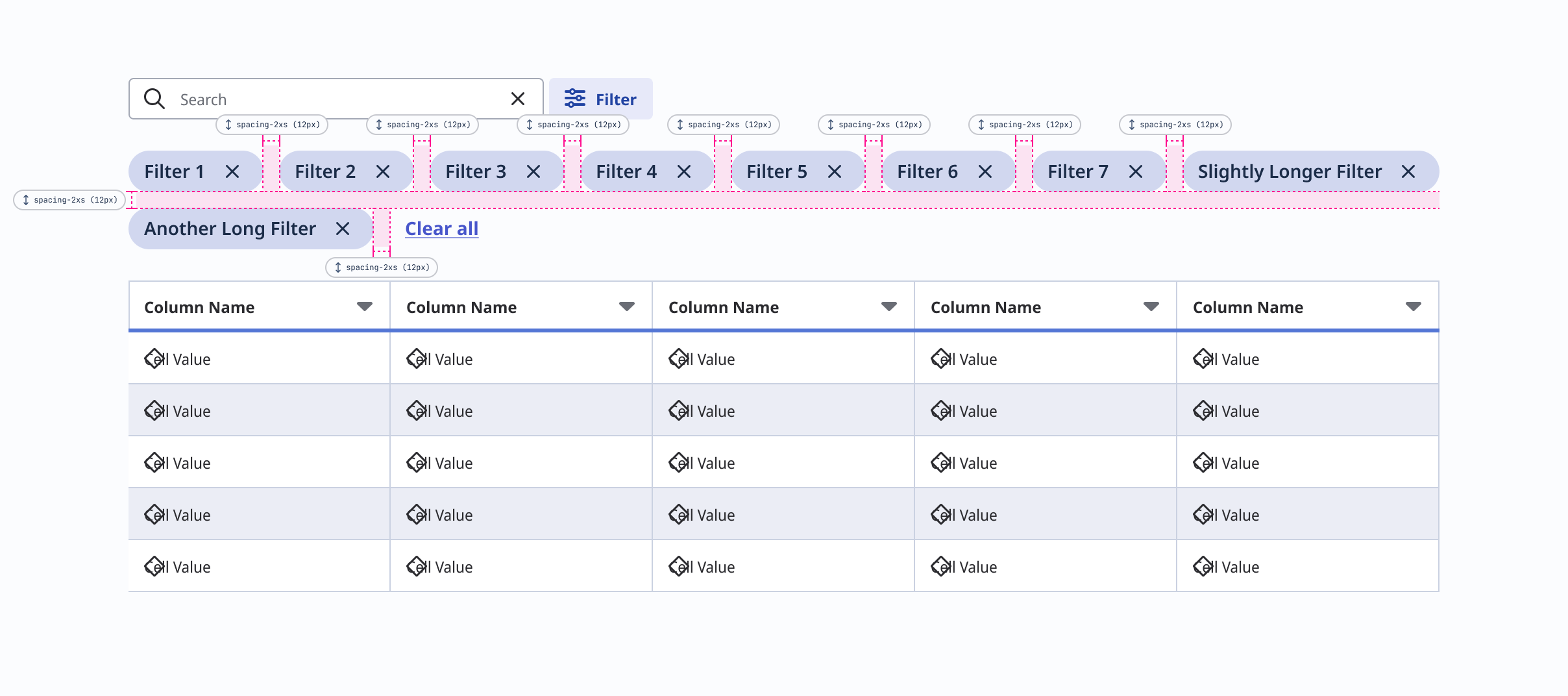Expand the first Column Name dropdown arrow

pyautogui.click(x=365, y=306)
